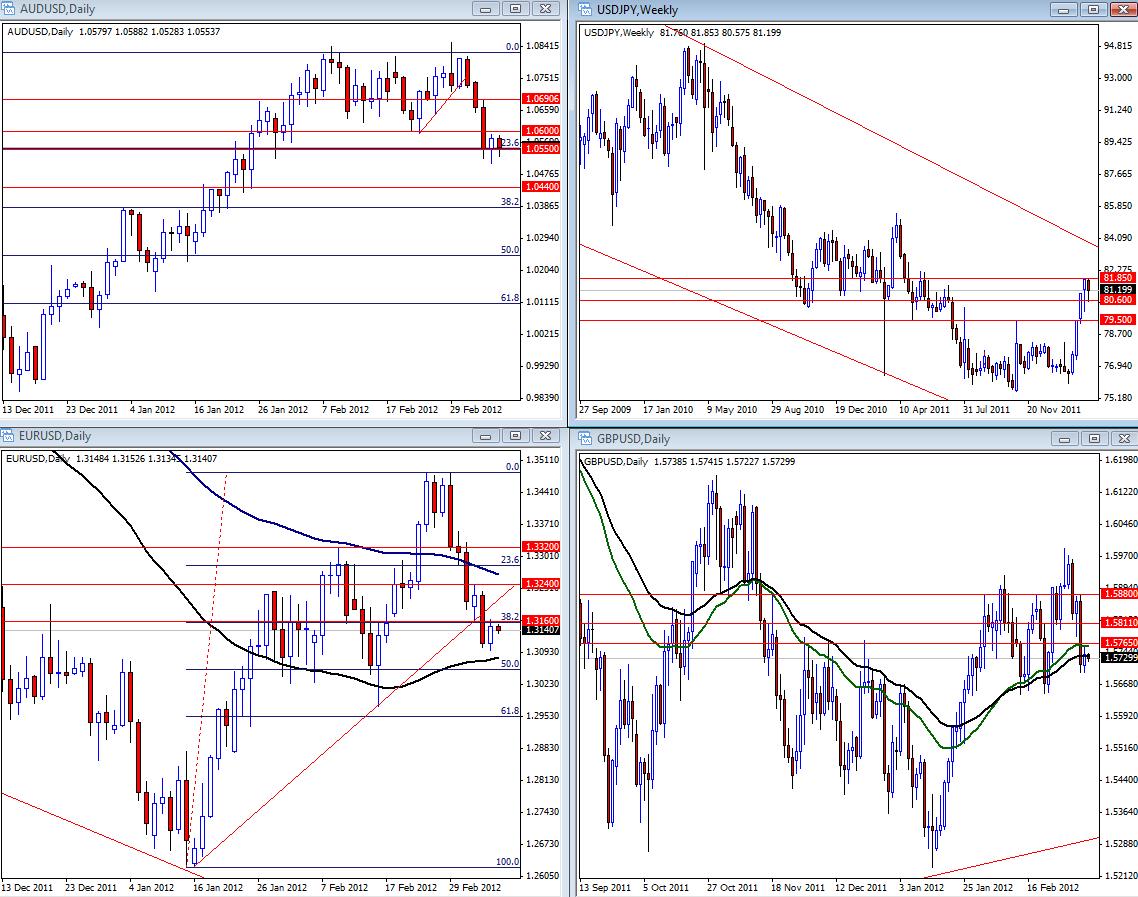Screen dimensions: 1138x897
Task: Click the 1.32400 price label on EURUSD
Action: pyautogui.click(x=541, y=583)
